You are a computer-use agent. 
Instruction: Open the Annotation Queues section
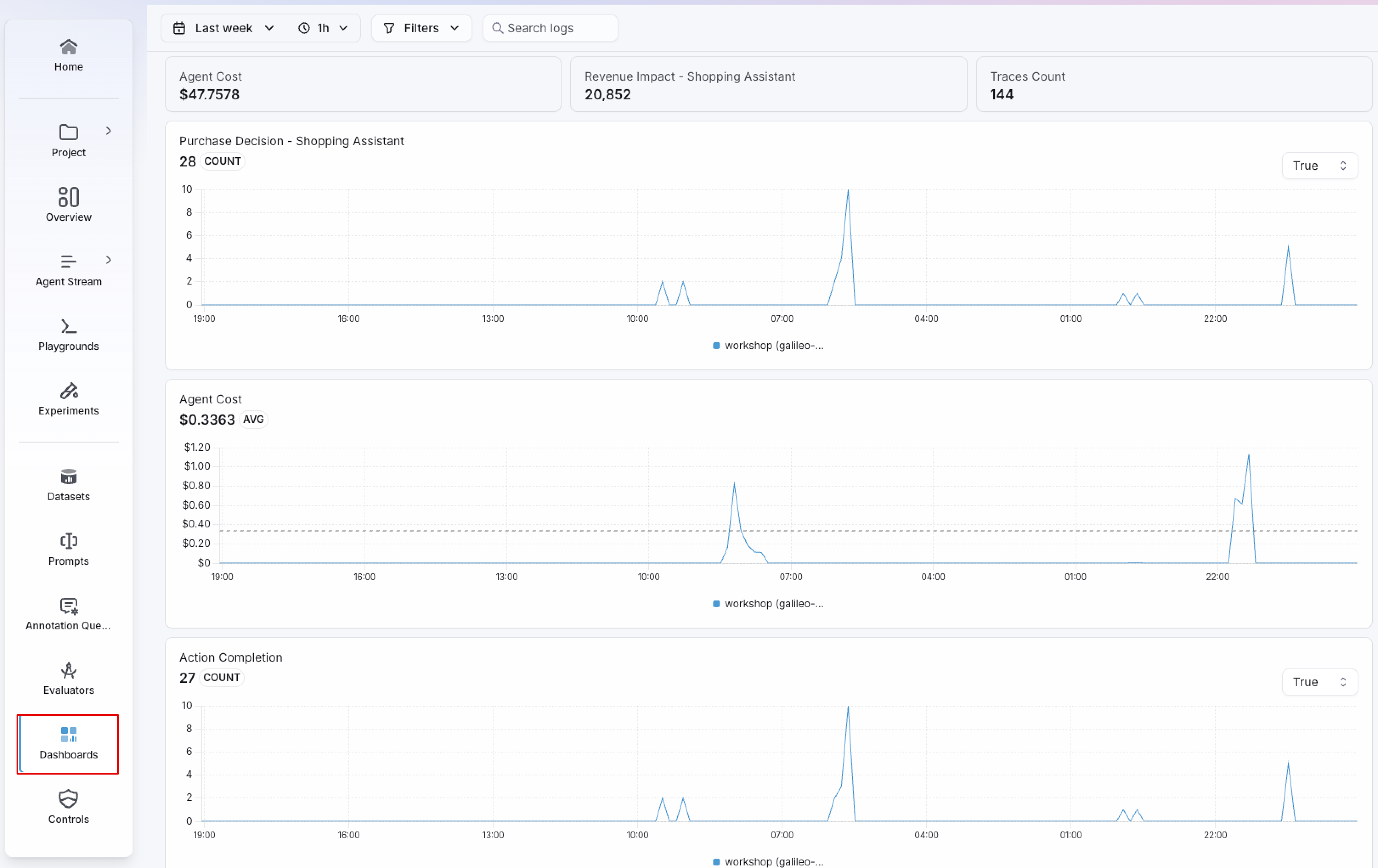pos(69,614)
